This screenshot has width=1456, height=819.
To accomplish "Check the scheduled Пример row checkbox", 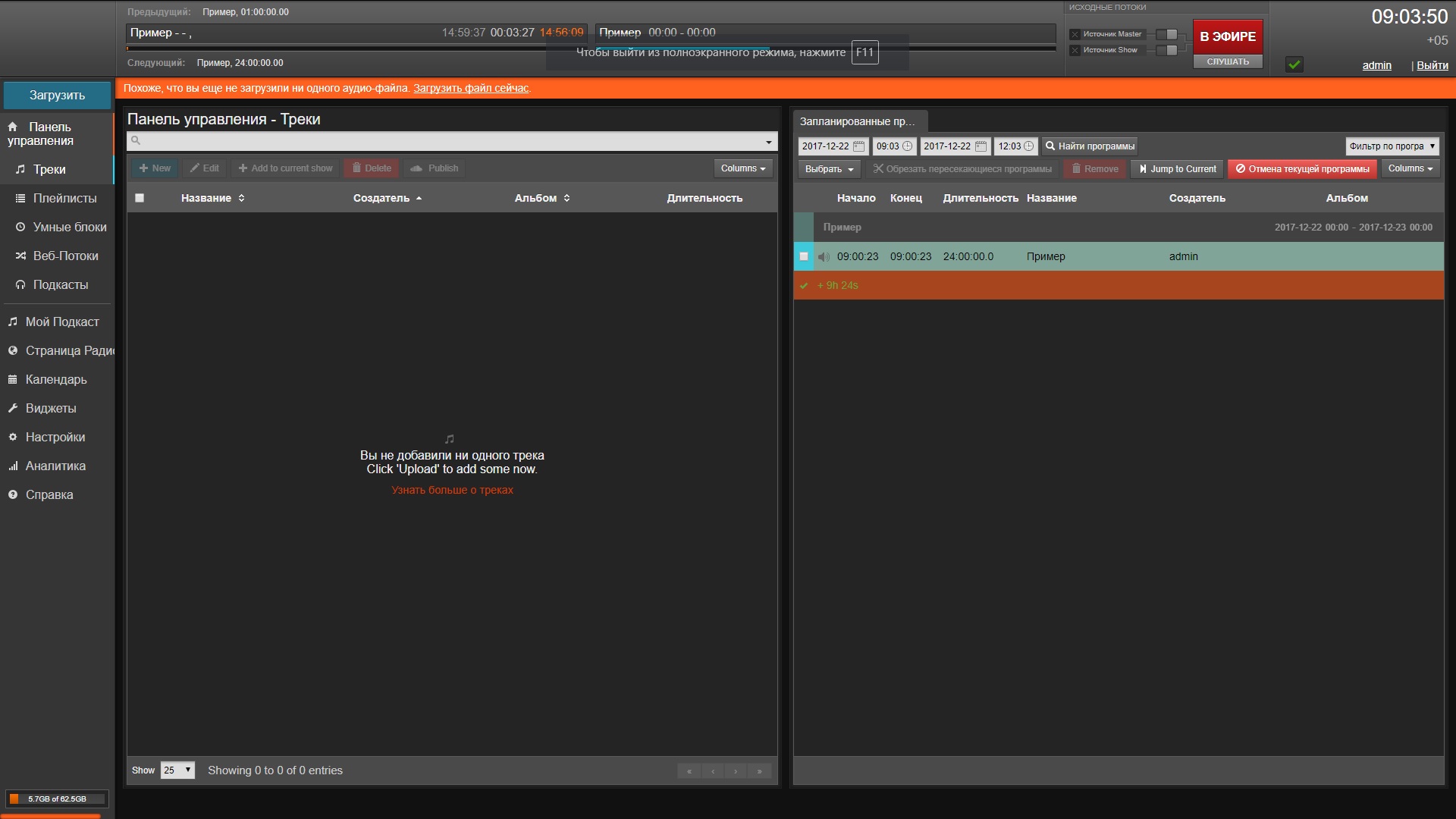I will pos(804,256).
